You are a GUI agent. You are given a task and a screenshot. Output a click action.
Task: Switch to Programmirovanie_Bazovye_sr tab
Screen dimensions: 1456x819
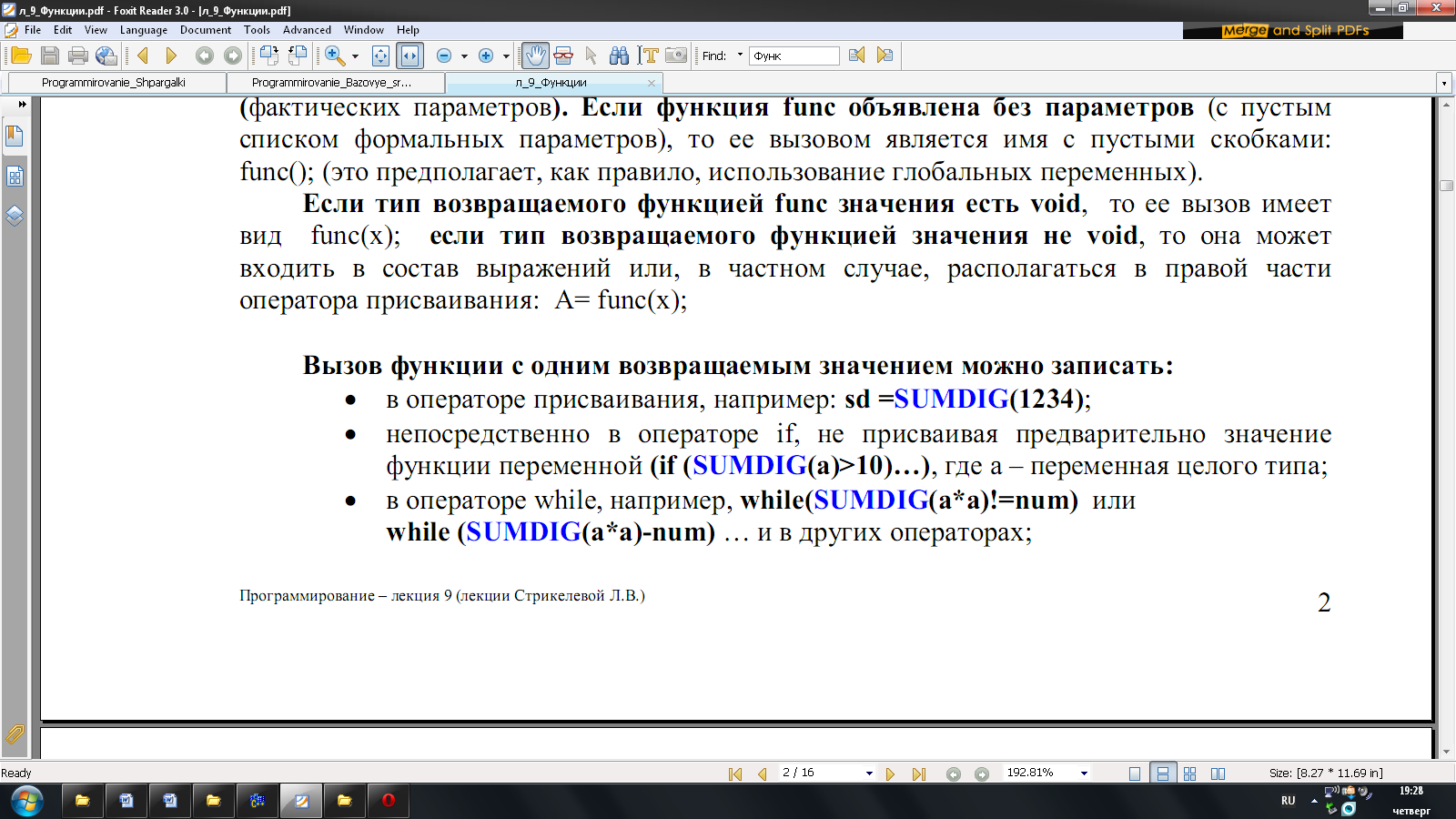pyautogui.click(x=331, y=82)
